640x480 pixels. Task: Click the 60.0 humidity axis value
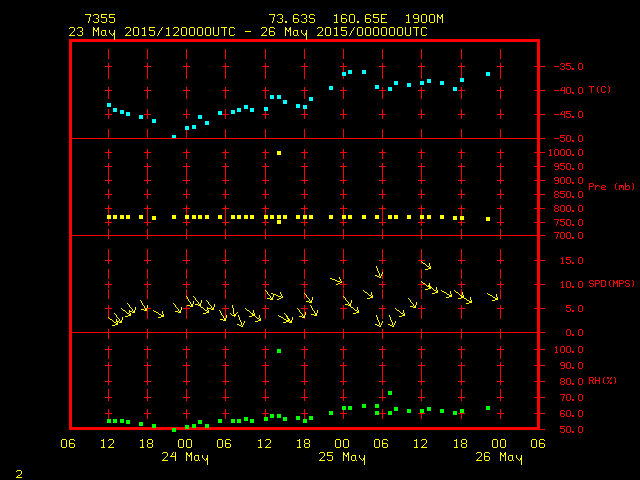[x=571, y=413]
